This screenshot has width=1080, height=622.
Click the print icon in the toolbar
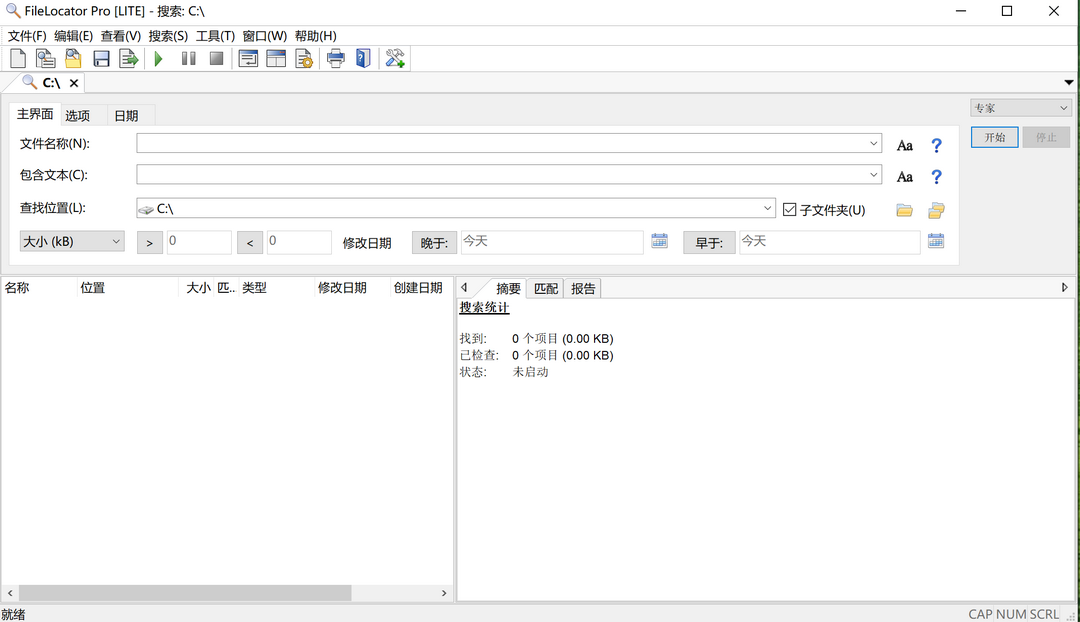click(336, 59)
